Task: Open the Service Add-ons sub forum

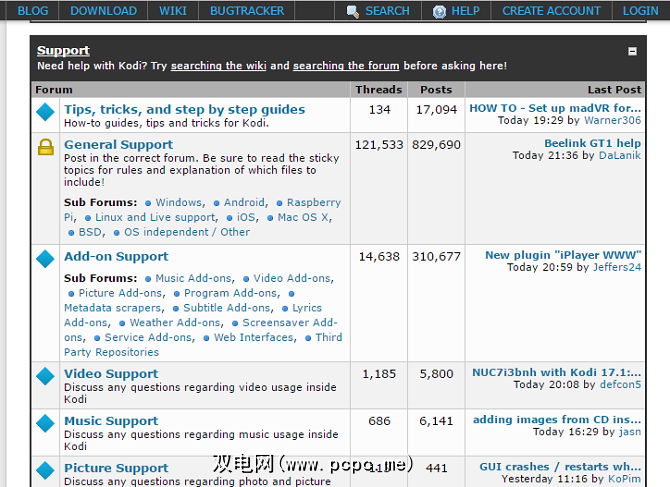Action: [148, 338]
